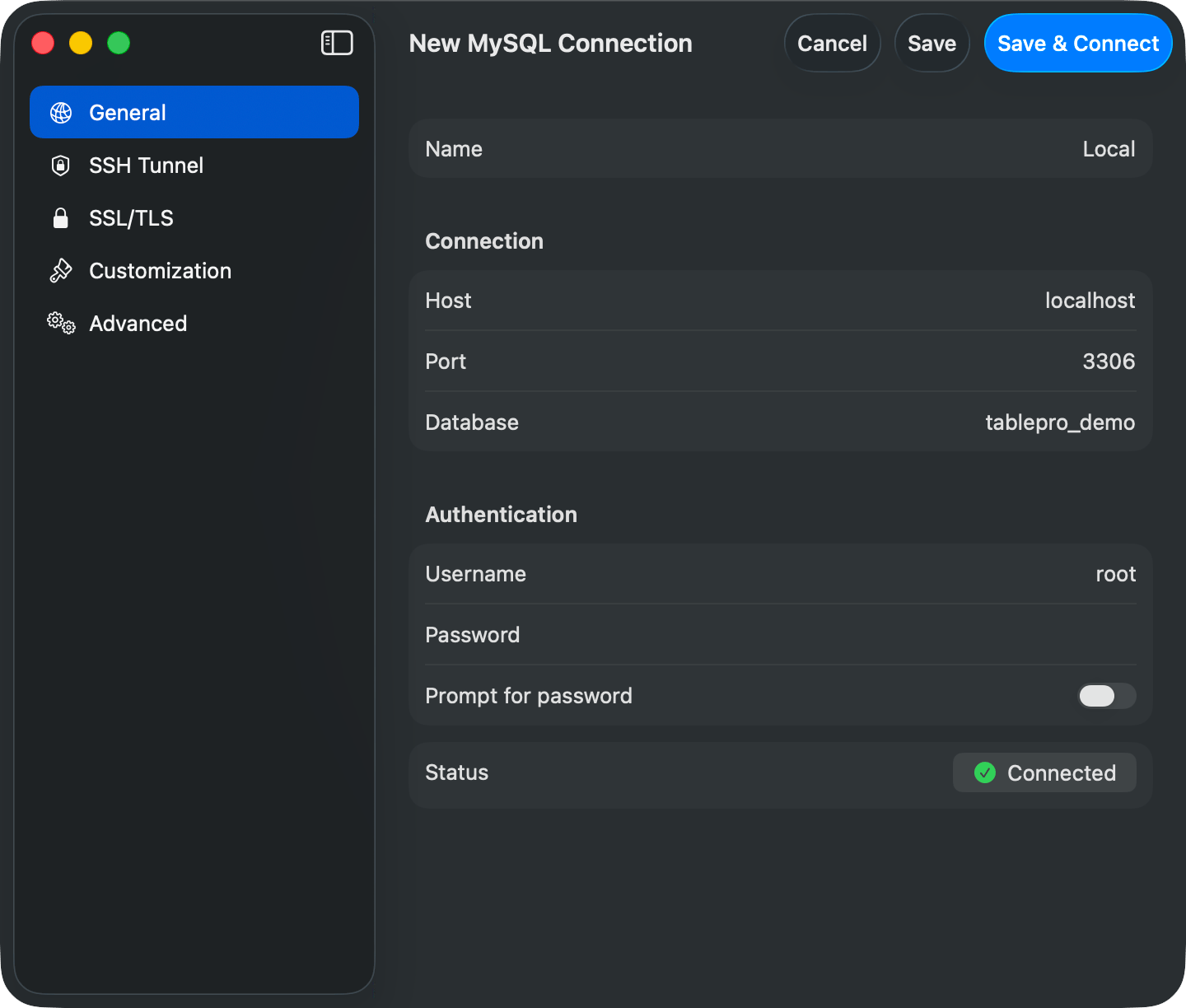Select the Advanced section
Screen dimensions: 1186x1008
click(x=194, y=323)
